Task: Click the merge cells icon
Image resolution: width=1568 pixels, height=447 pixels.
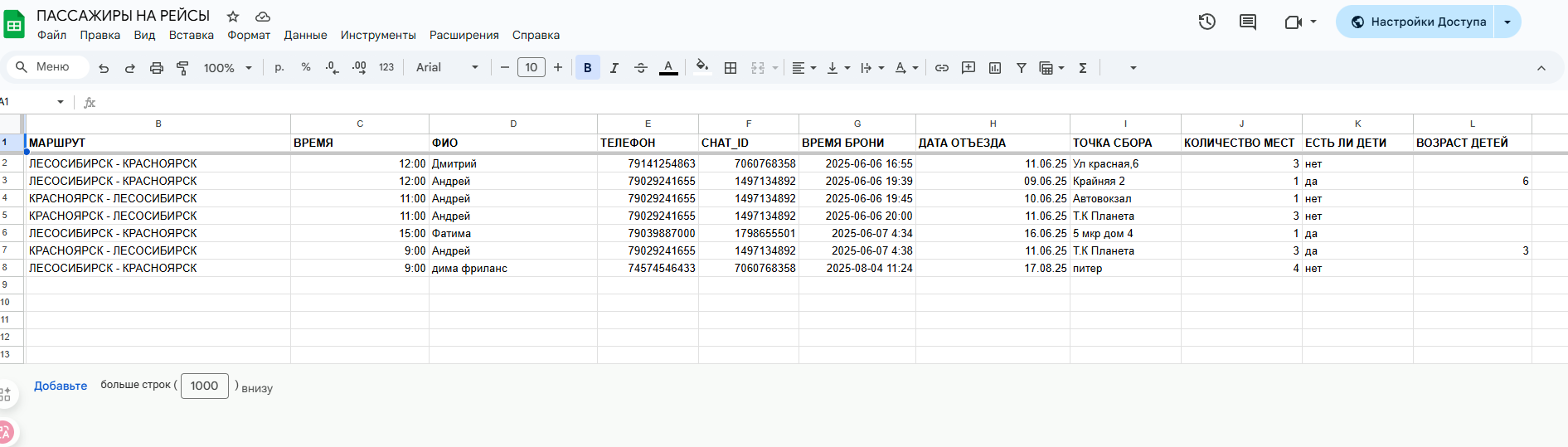Action: pos(758,68)
